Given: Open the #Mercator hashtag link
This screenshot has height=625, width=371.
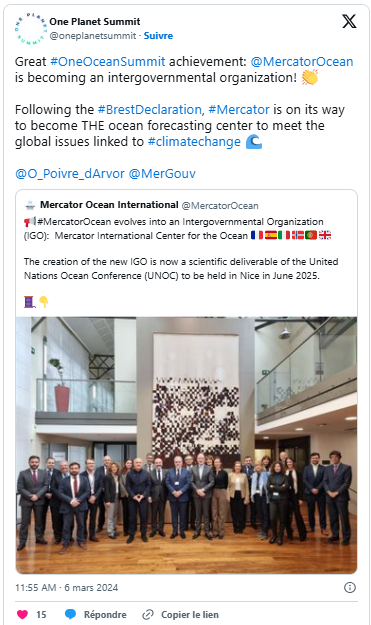Looking at the screenshot, I should click(239, 109).
